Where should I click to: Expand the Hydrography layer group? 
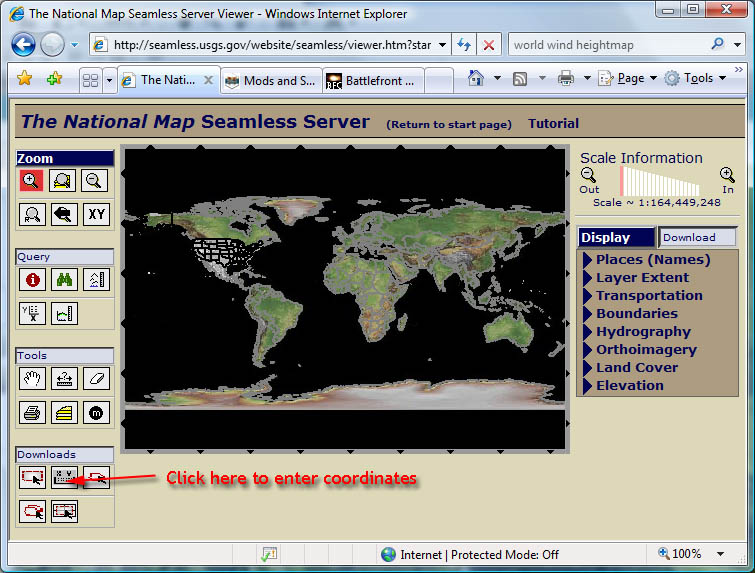[587, 332]
